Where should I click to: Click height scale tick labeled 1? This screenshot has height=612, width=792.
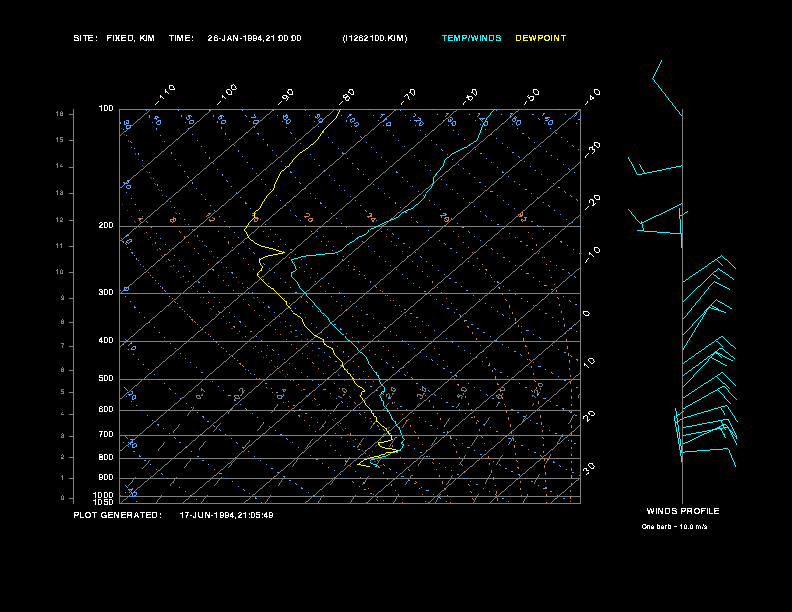(x=63, y=478)
